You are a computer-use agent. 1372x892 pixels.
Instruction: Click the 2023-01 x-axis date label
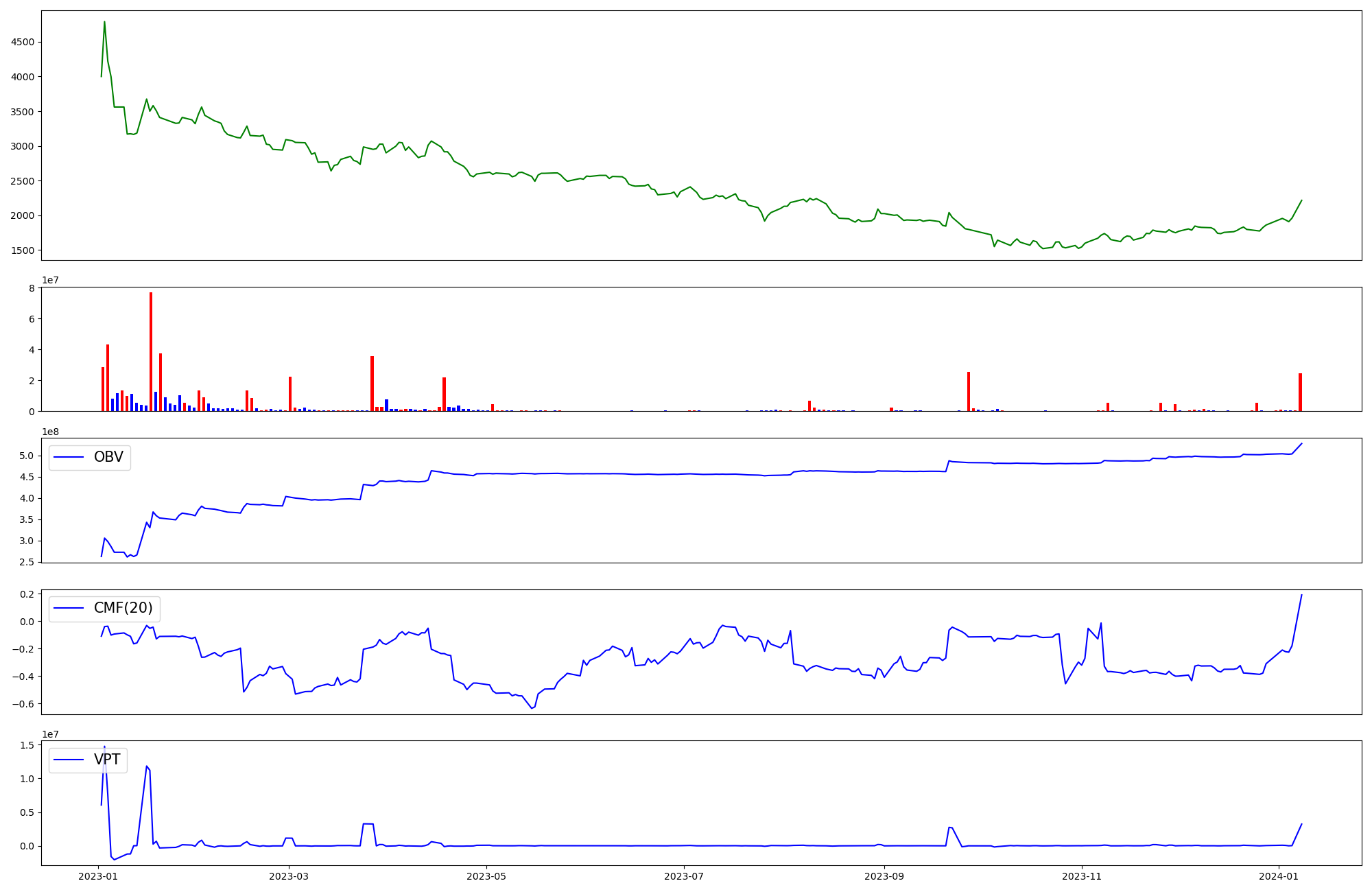click(98, 876)
